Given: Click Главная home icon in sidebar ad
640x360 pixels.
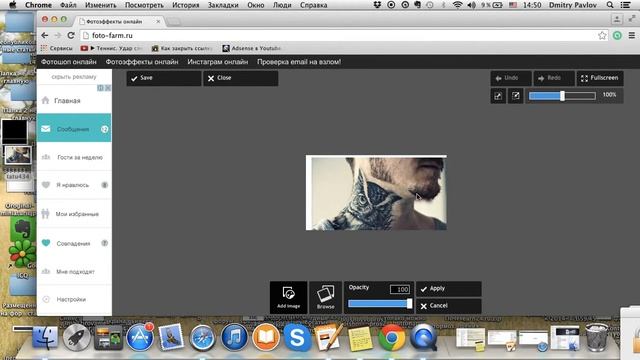Looking at the screenshot, I should click(x=45, y=100).
